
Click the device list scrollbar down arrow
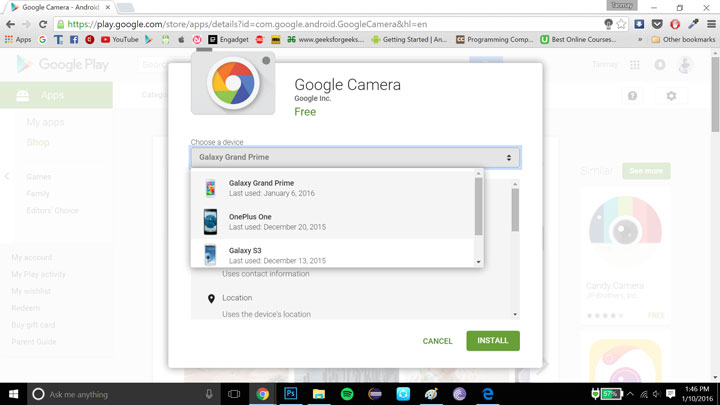point(478,262)
